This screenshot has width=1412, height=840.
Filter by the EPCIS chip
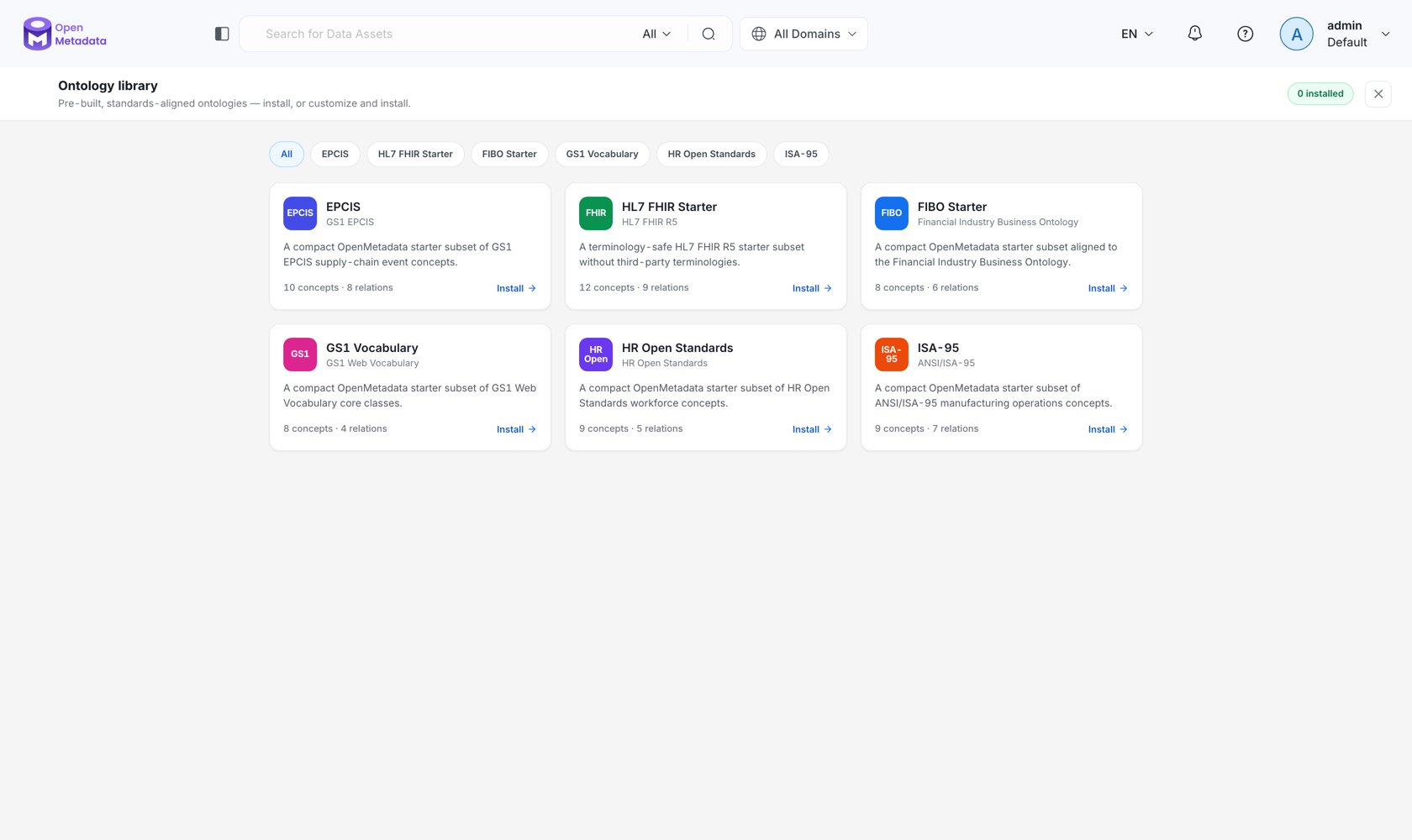[x=335, y=155]
